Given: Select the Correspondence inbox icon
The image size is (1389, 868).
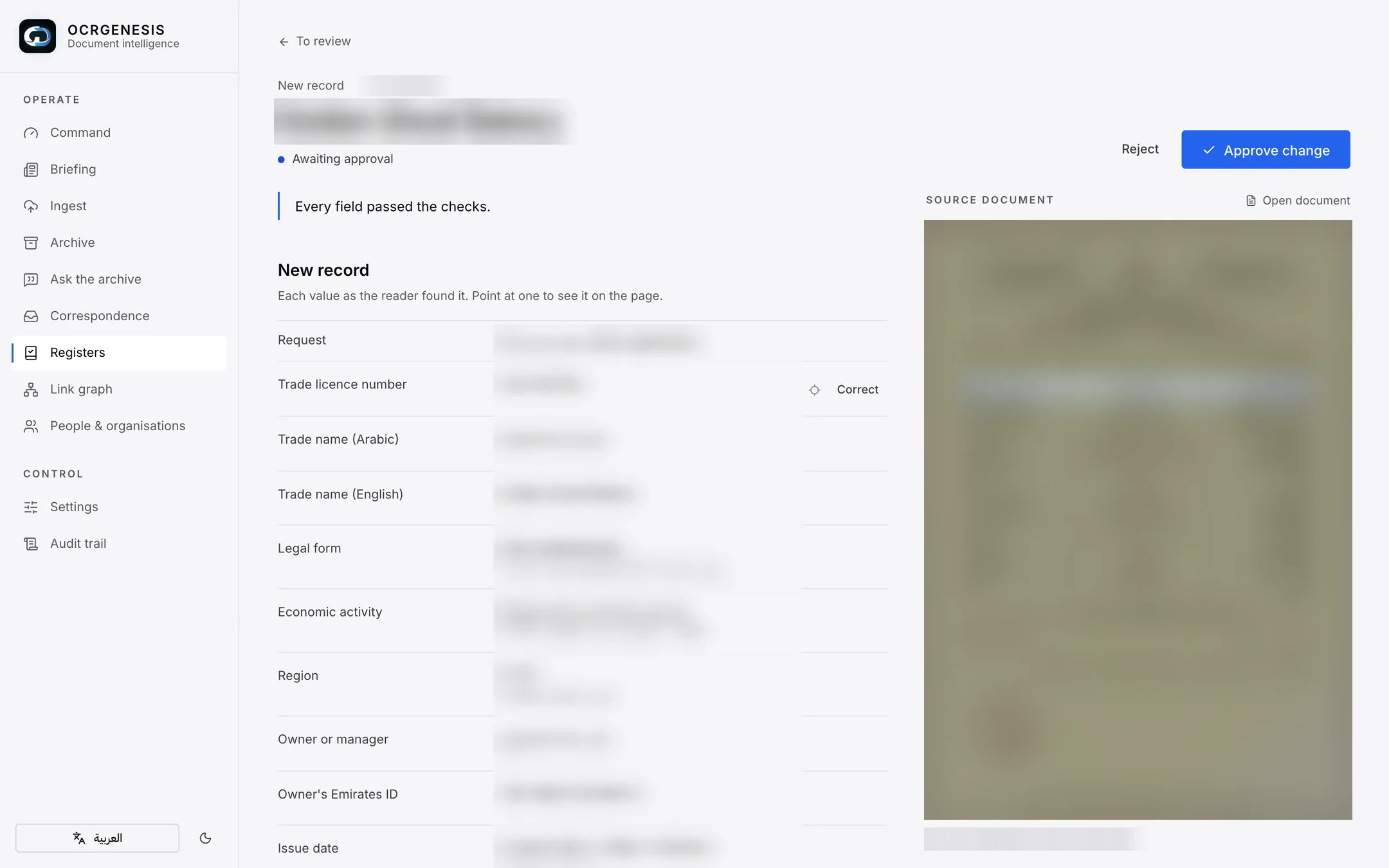Looking at the screenshot, I should (x=31, y=316).
